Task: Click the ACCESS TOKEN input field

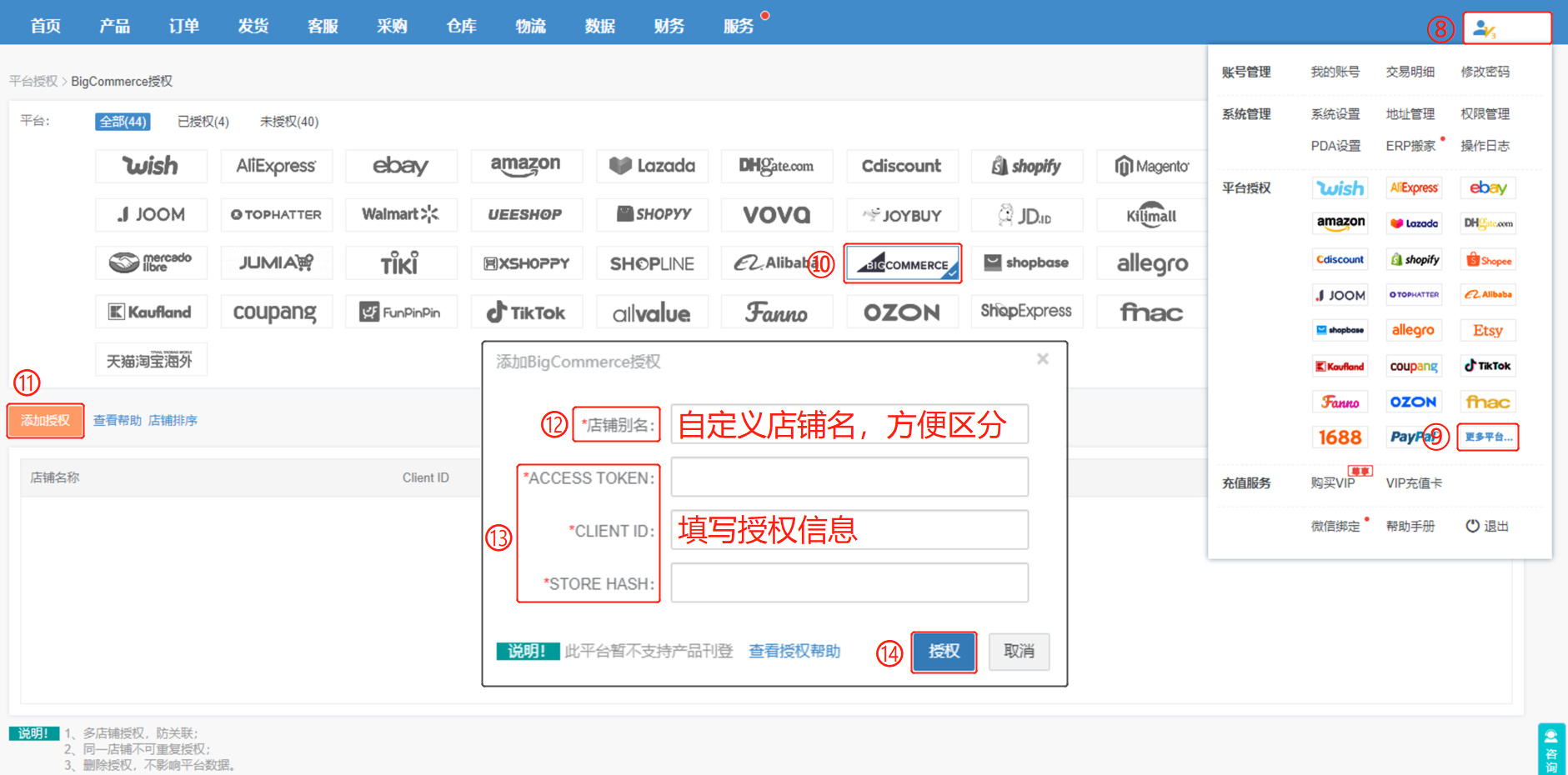Action: 849,477
